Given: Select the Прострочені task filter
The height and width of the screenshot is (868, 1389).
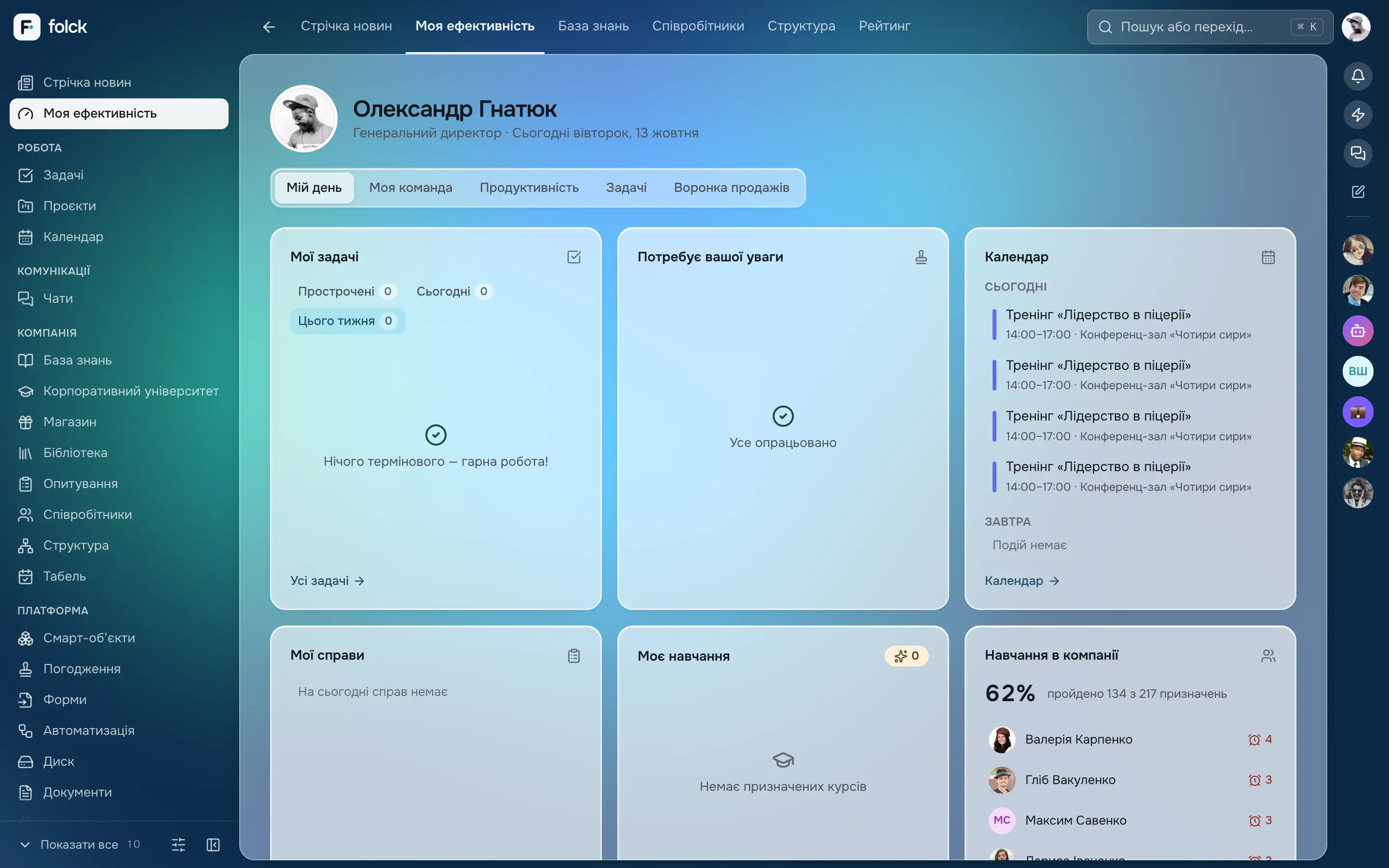Looking at the screenshot, I should click(347, 292).
